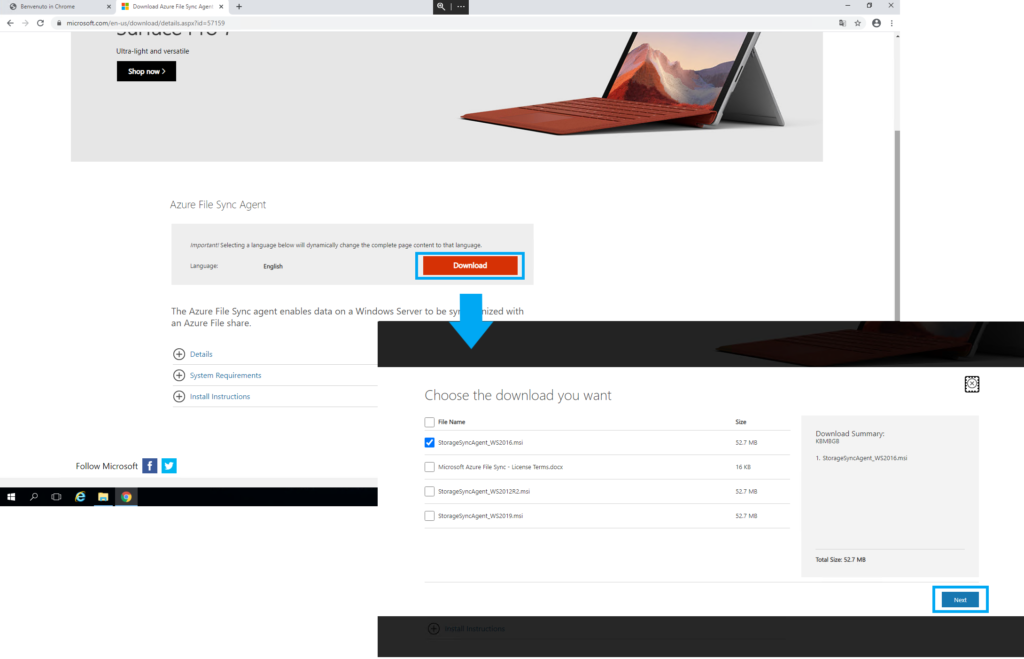1024x659 pixels.
Task: Click the Total Size: 52.7 MB text
Action: pos(840,560)
